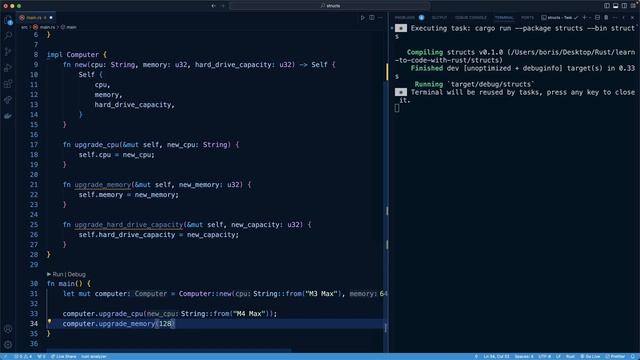Open the Extensions view
The height and width of the screenshot is (360, 640).
click(8, 84)
